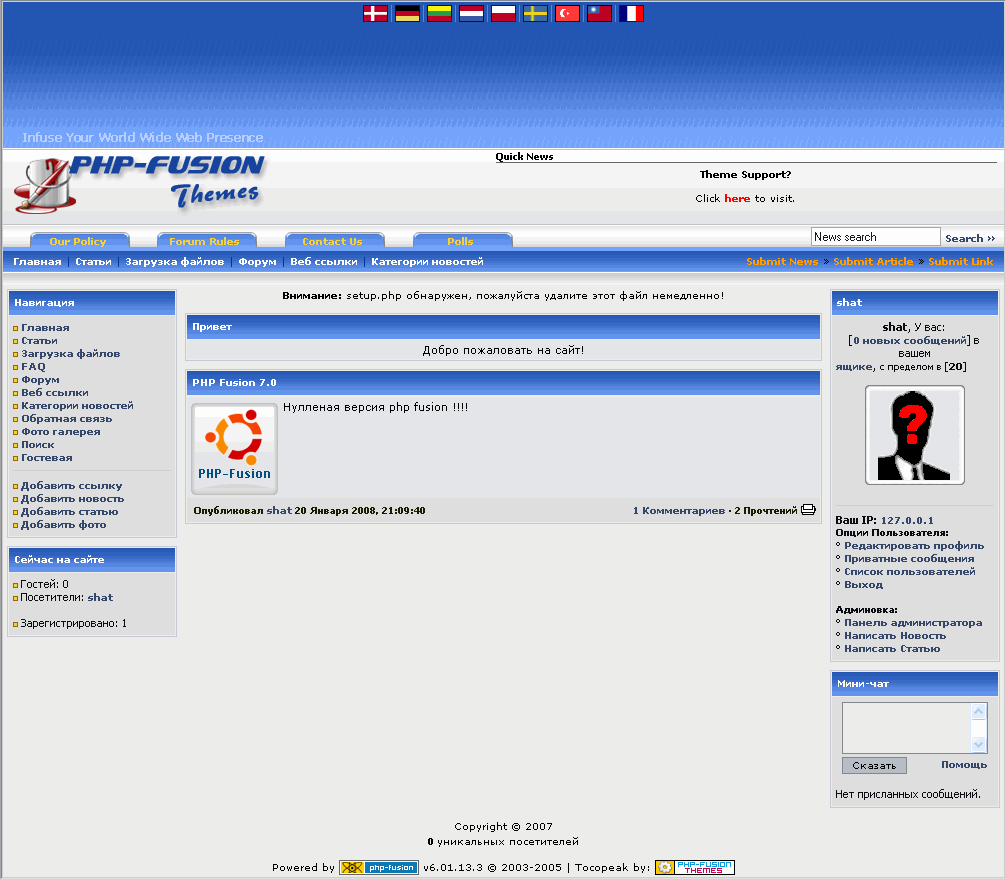Click the PHP-Fusion Themes logo
Viewport: 1005px width, 879px height.
tap(138, 184)
